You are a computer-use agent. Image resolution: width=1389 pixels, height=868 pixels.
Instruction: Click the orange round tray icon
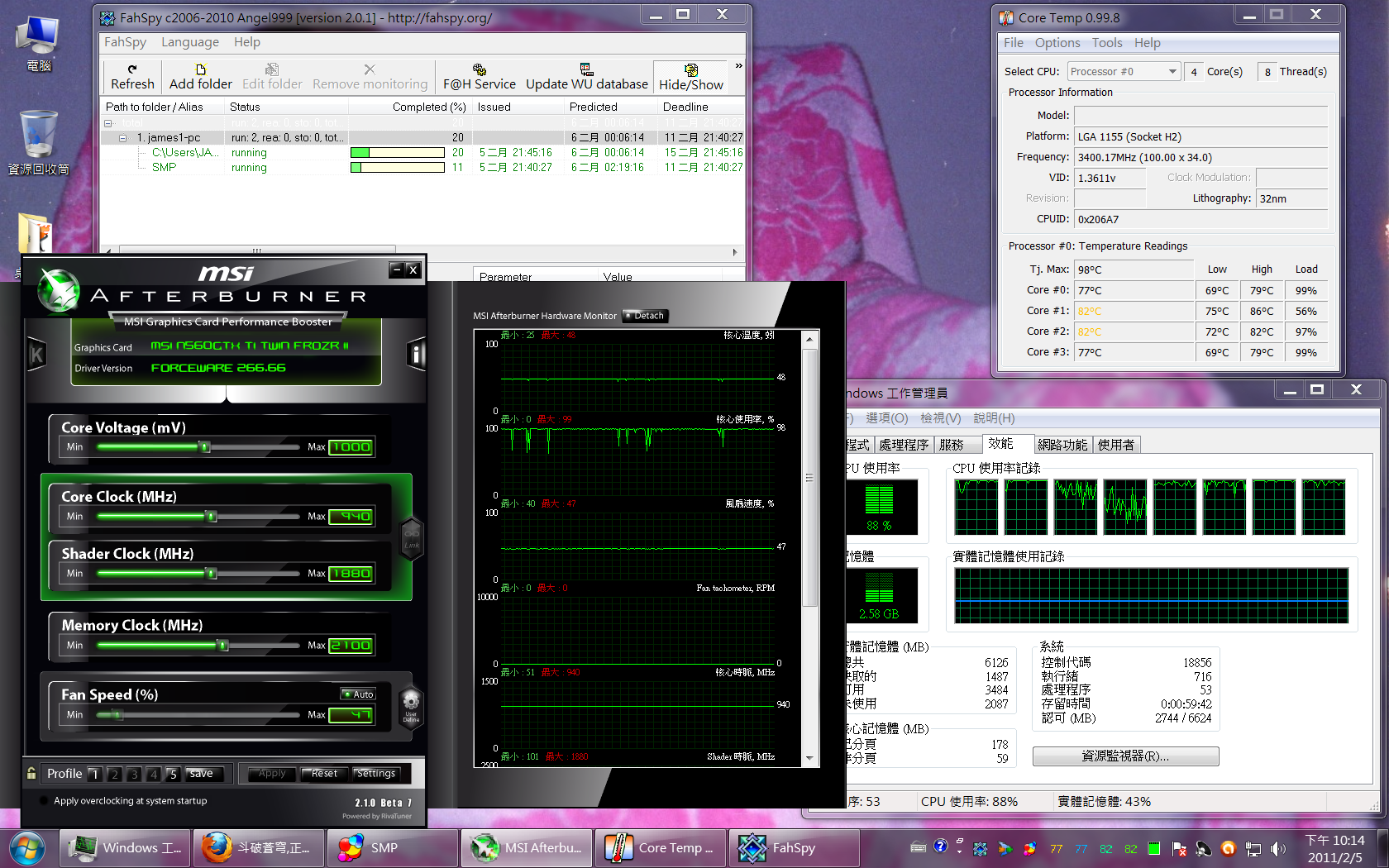point(1229,848)
